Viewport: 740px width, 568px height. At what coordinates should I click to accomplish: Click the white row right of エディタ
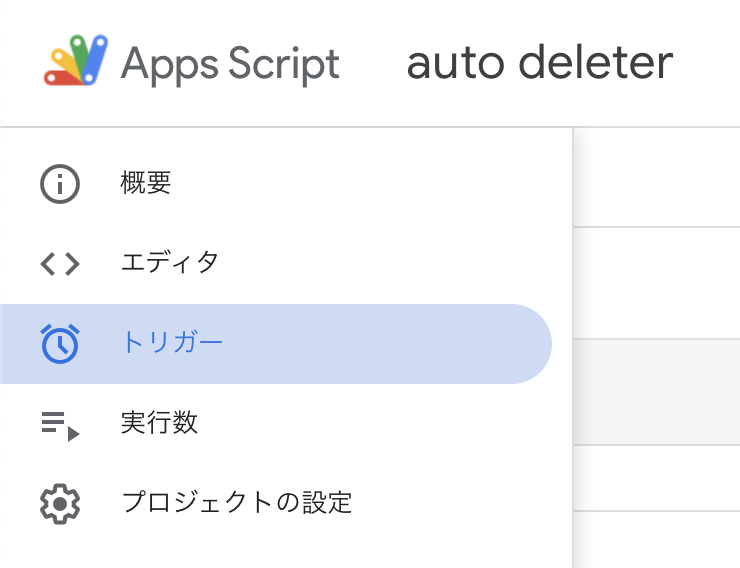coord(656,282)
